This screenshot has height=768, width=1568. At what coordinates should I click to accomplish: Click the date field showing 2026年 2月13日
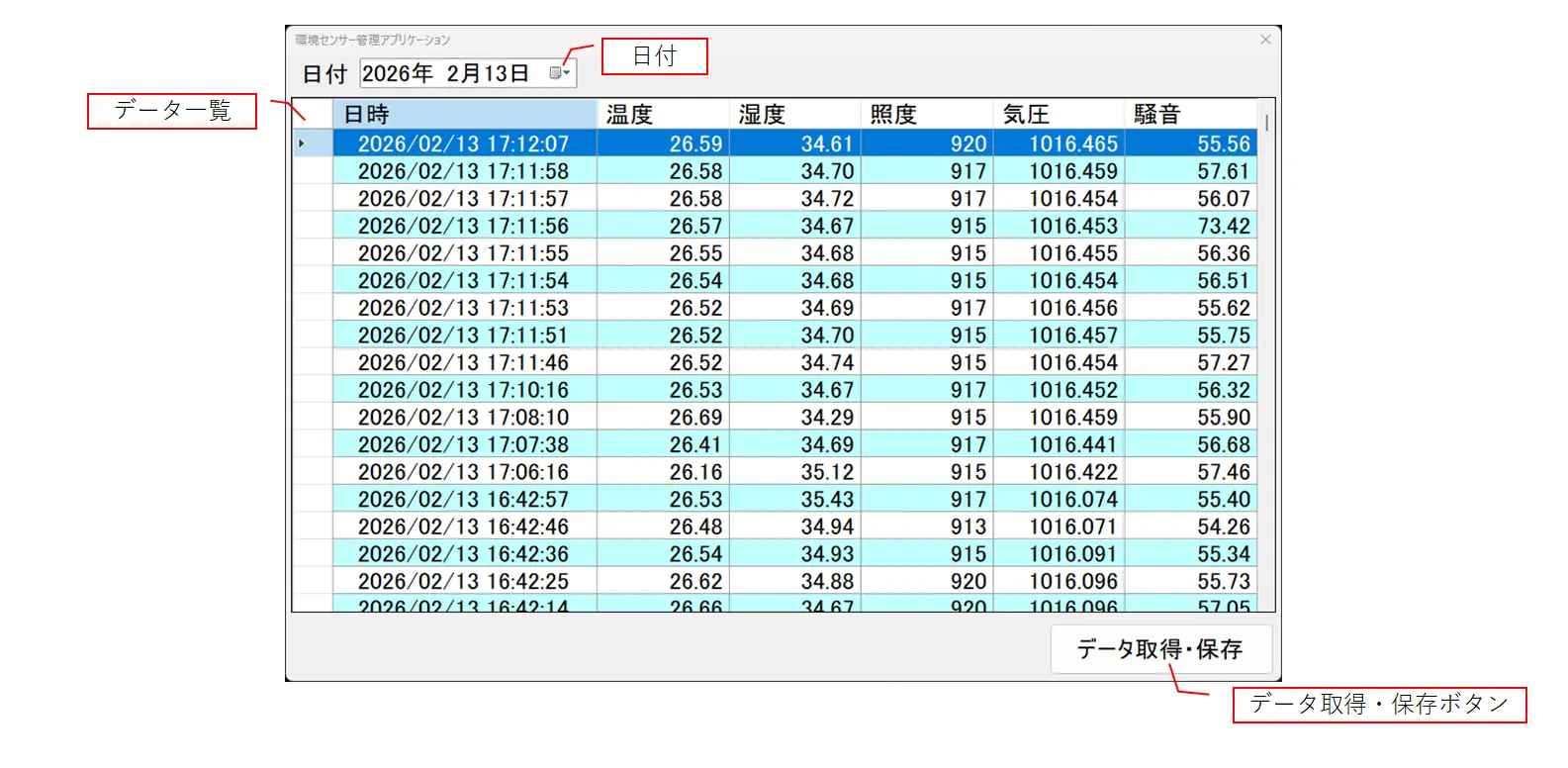(x=450, y=73)
